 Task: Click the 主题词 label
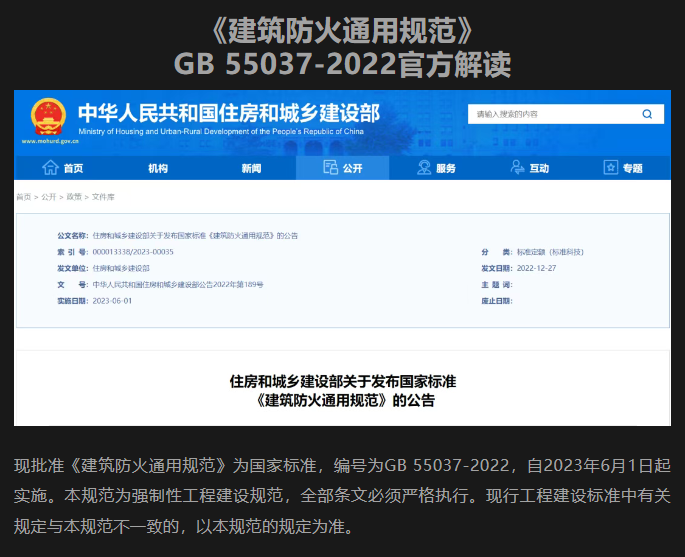pyautogui.click(x=497, y=285)
